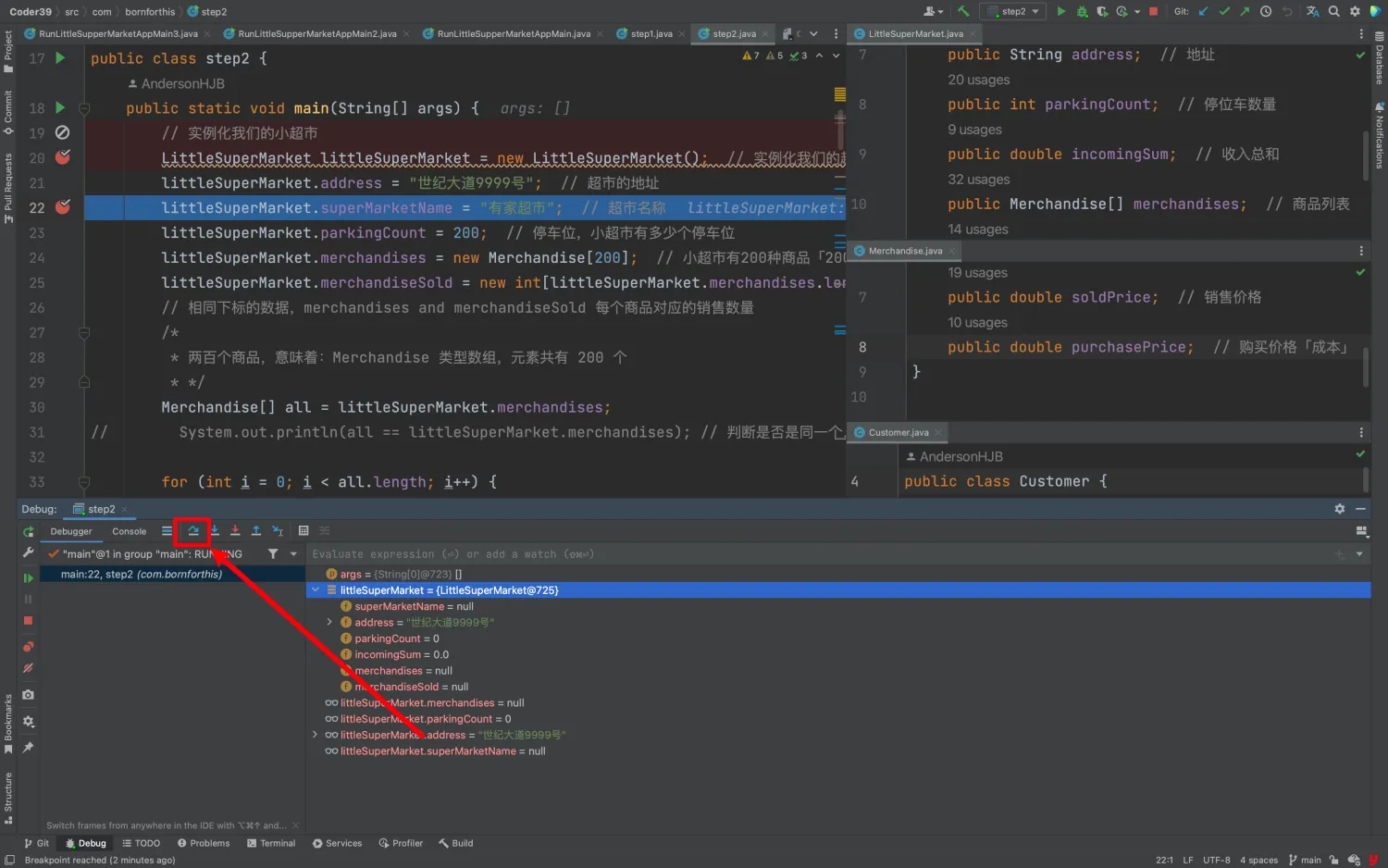Click the pin tab icon in debug sidebar

coord(29,747)
